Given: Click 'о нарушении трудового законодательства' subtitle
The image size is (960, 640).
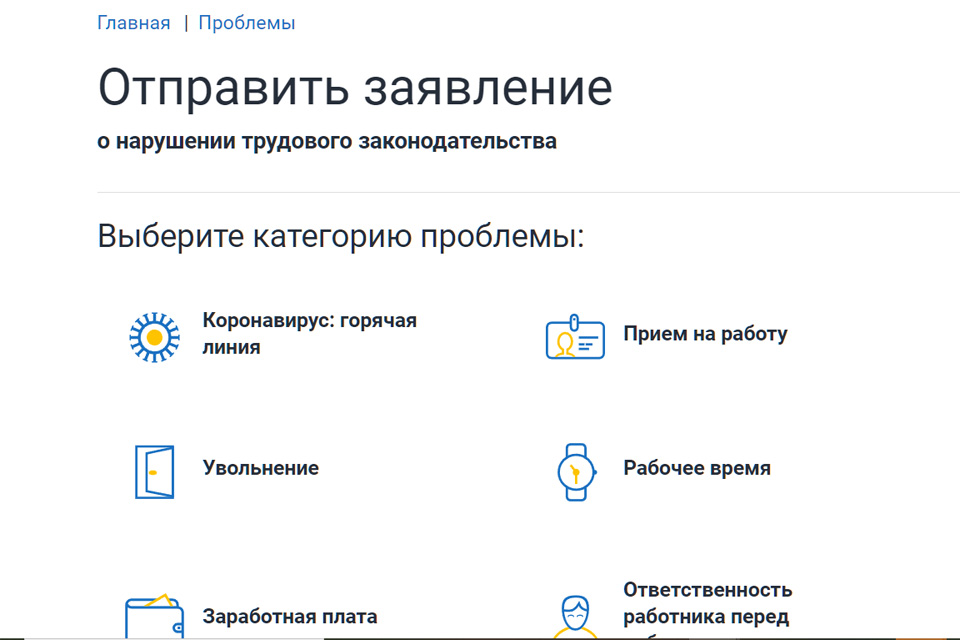Looking at the screenshot, I should pos(327,141).
